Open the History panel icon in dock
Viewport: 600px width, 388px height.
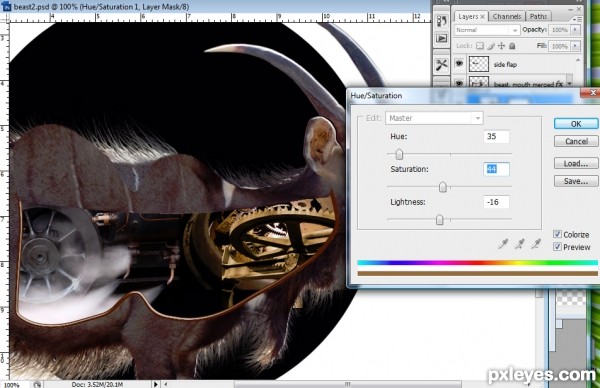tap(441, 21)
